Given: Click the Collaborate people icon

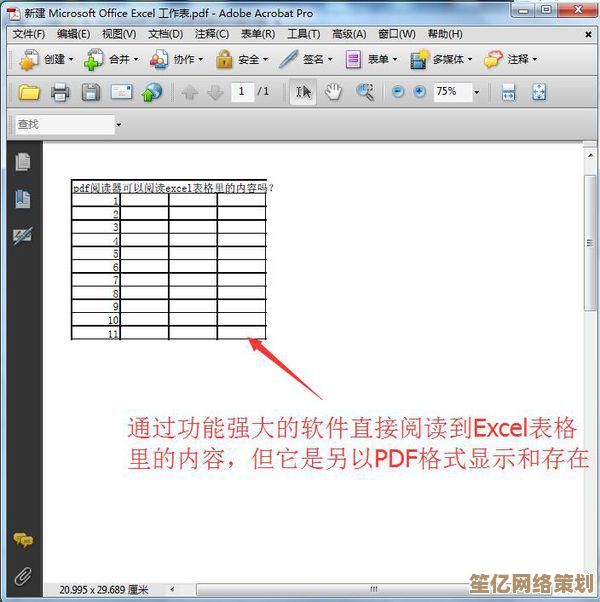Looking at the screenshot, I should coord(159,60).
